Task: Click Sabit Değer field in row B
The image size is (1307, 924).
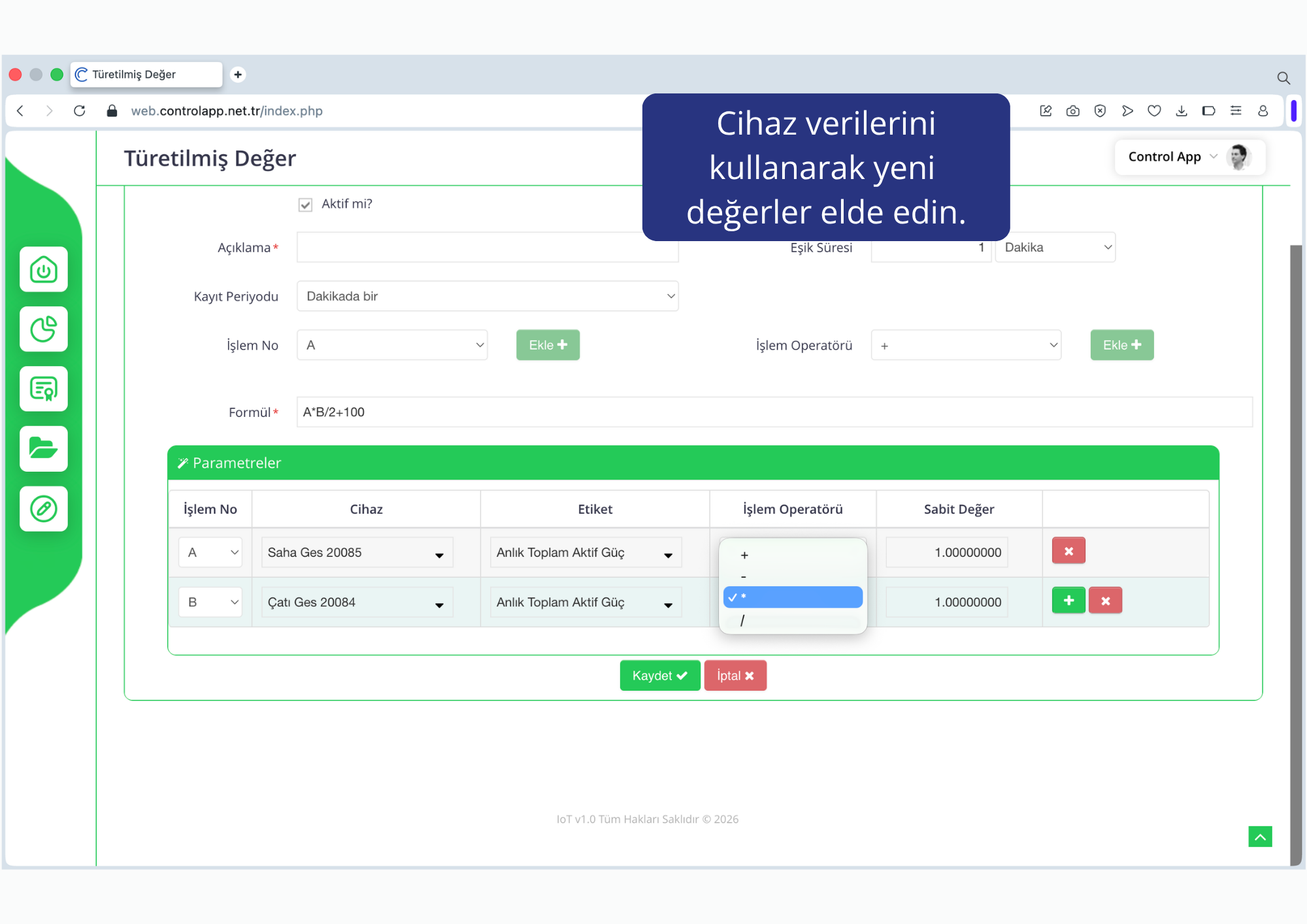Action: point(947,602)
